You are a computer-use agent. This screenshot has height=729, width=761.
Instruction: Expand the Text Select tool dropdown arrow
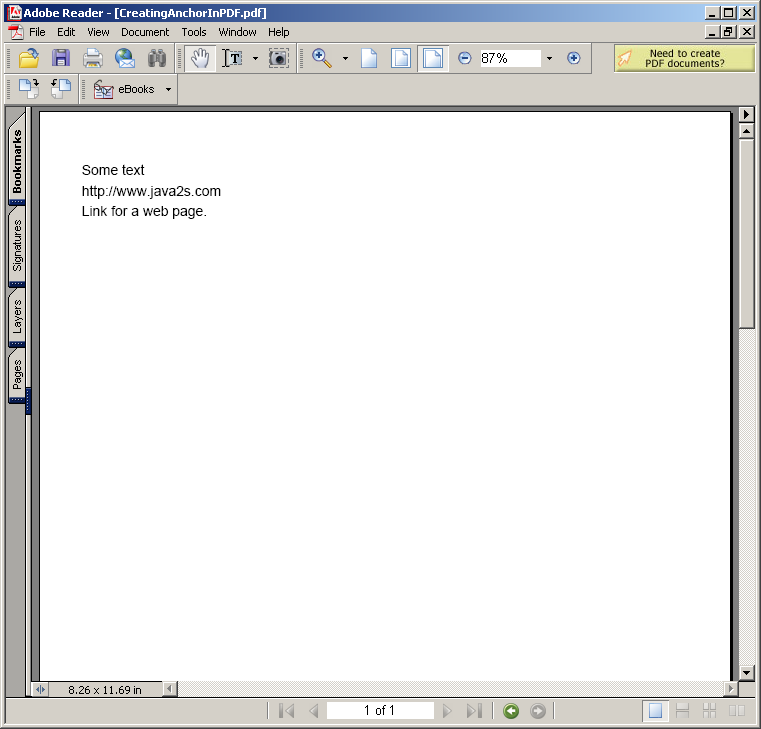tap(255, 58)
